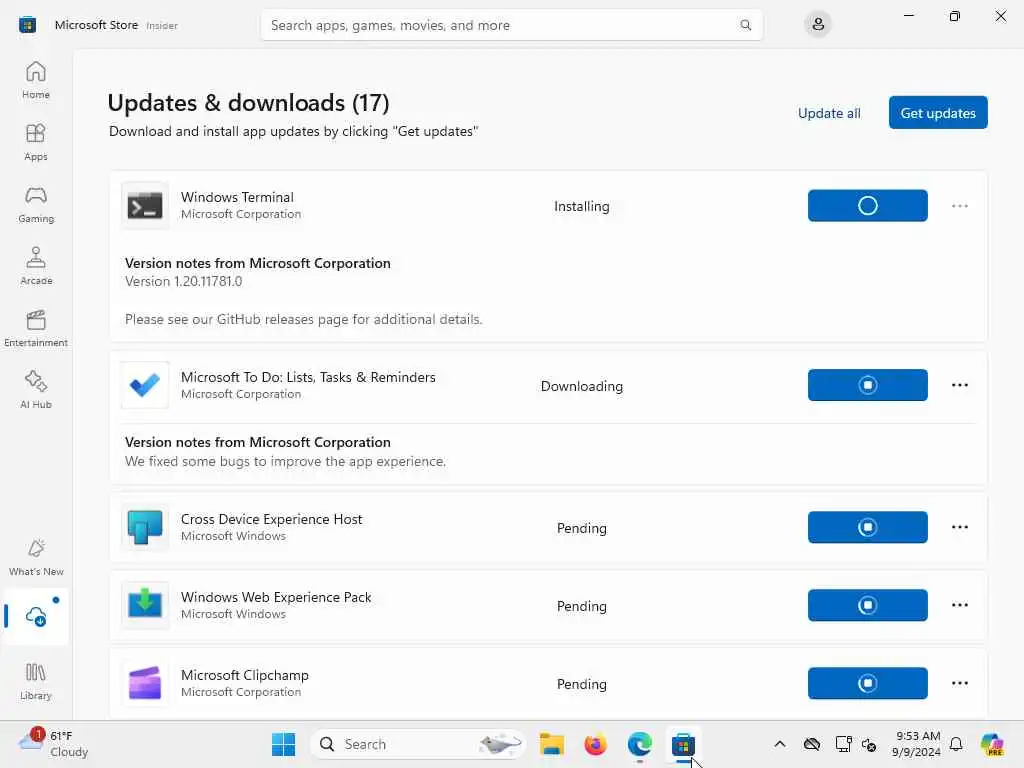Click the Microsoft Store taskbar icon
Viewport: 1024px width, 768px height.
(683, 744)
